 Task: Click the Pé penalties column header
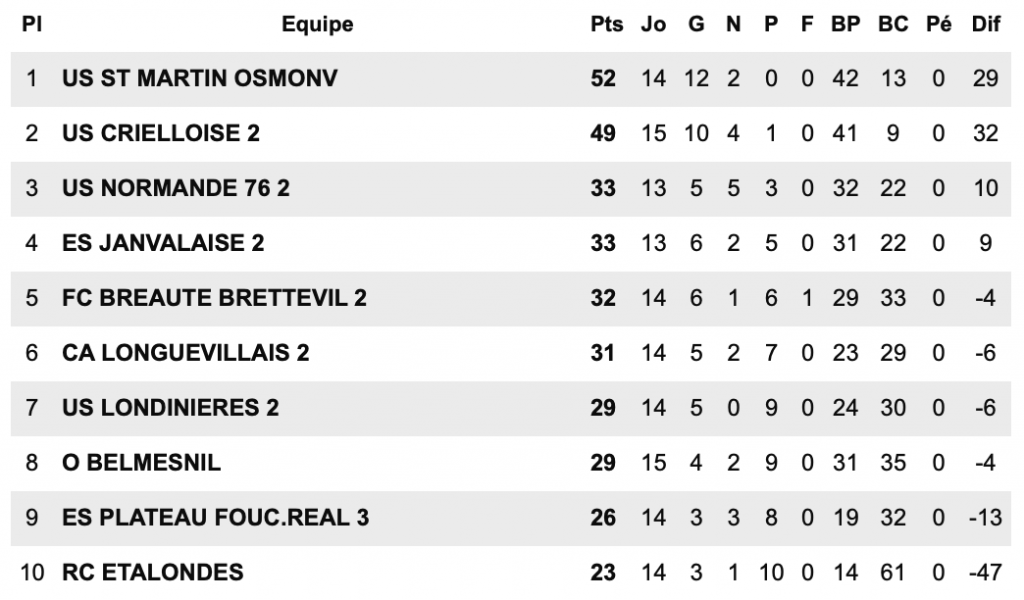coord(939,25)
